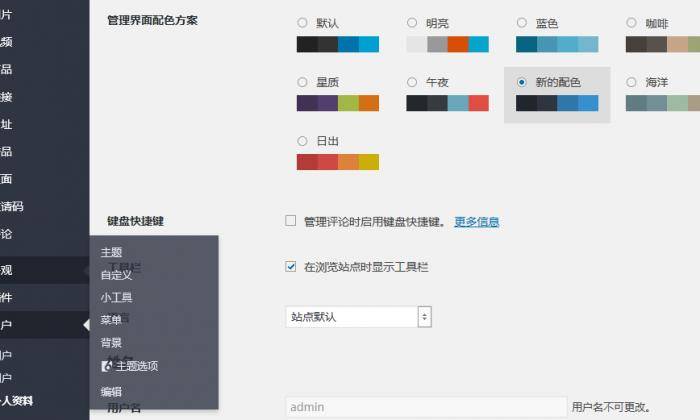Screen dimensions: 700x420
Task: Open 主题选项 in the flyout submenu
Action: point(137,366)
